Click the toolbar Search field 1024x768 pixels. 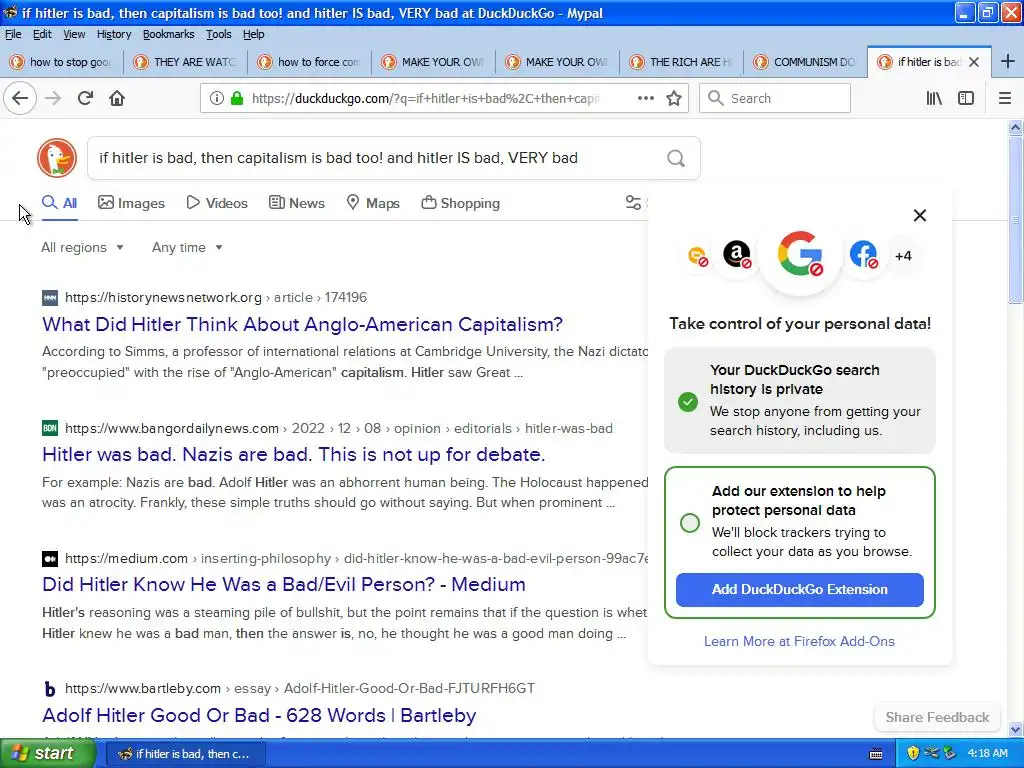tap(775, 99)
